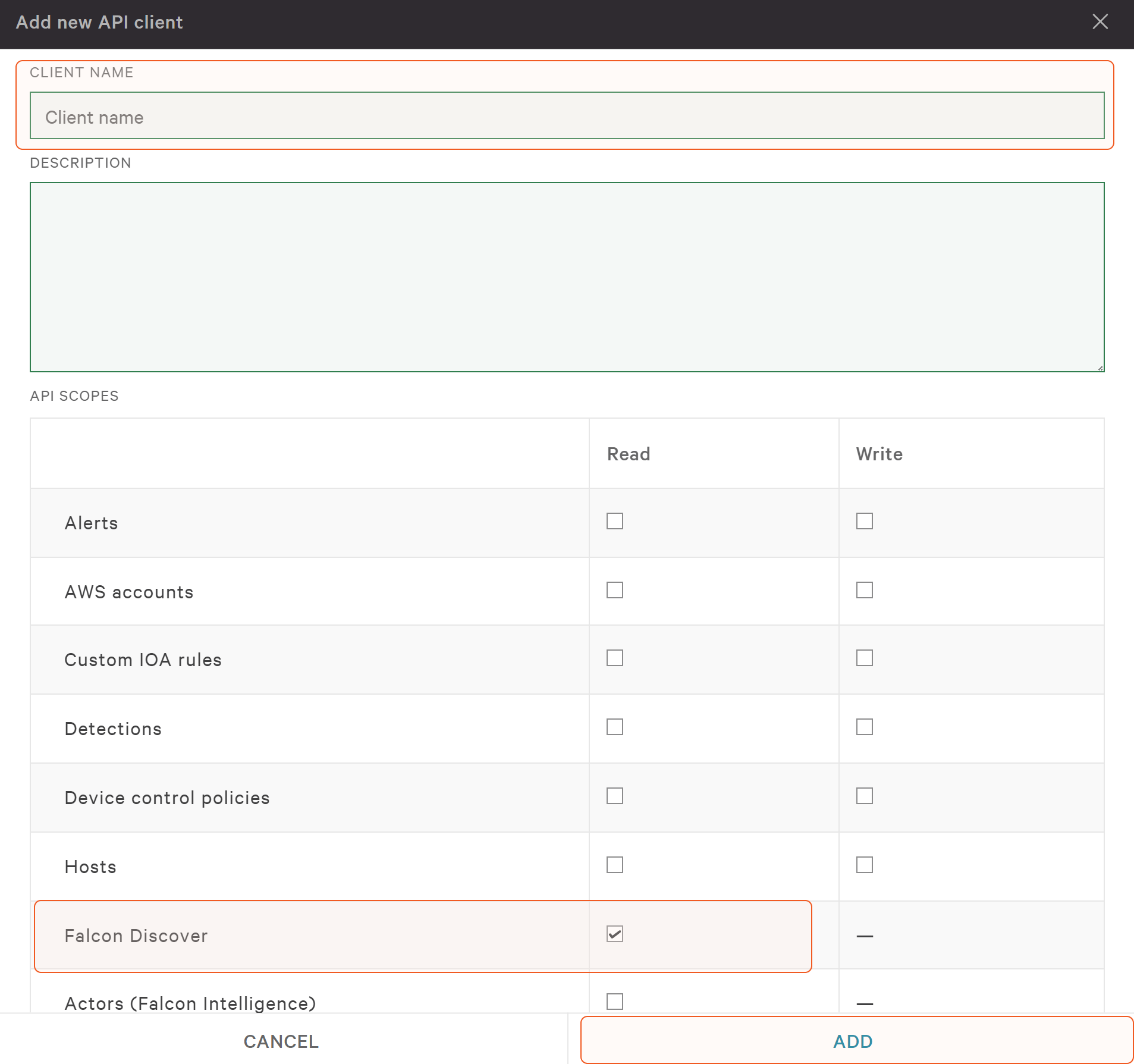Check the AWS accounts Read checkbox

(614, 590)
